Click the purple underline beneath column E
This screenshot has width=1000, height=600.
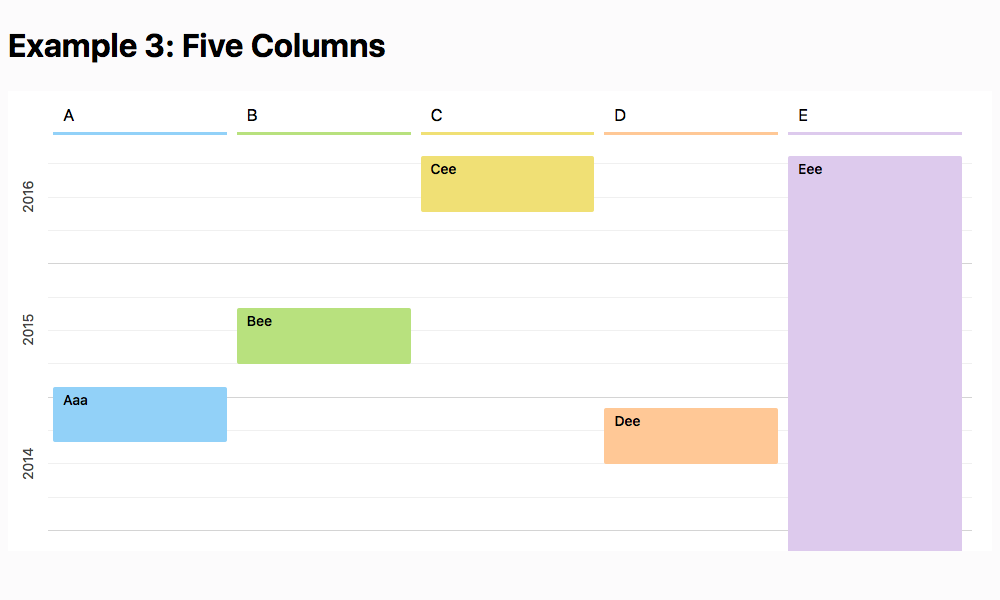[x=875, y=133]
